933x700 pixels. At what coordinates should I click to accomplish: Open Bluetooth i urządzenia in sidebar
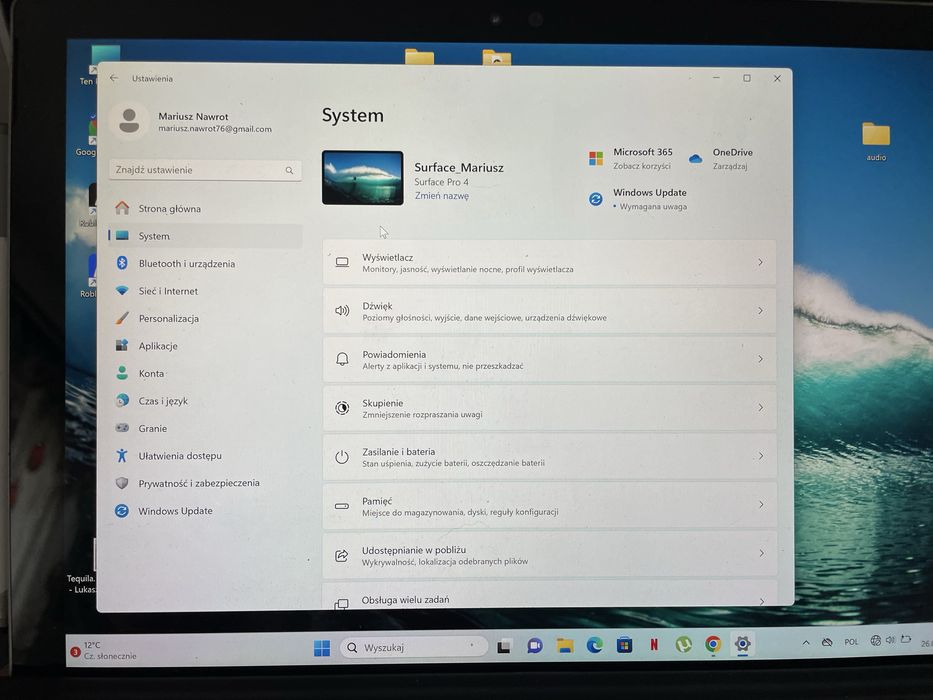click(205, 263)
